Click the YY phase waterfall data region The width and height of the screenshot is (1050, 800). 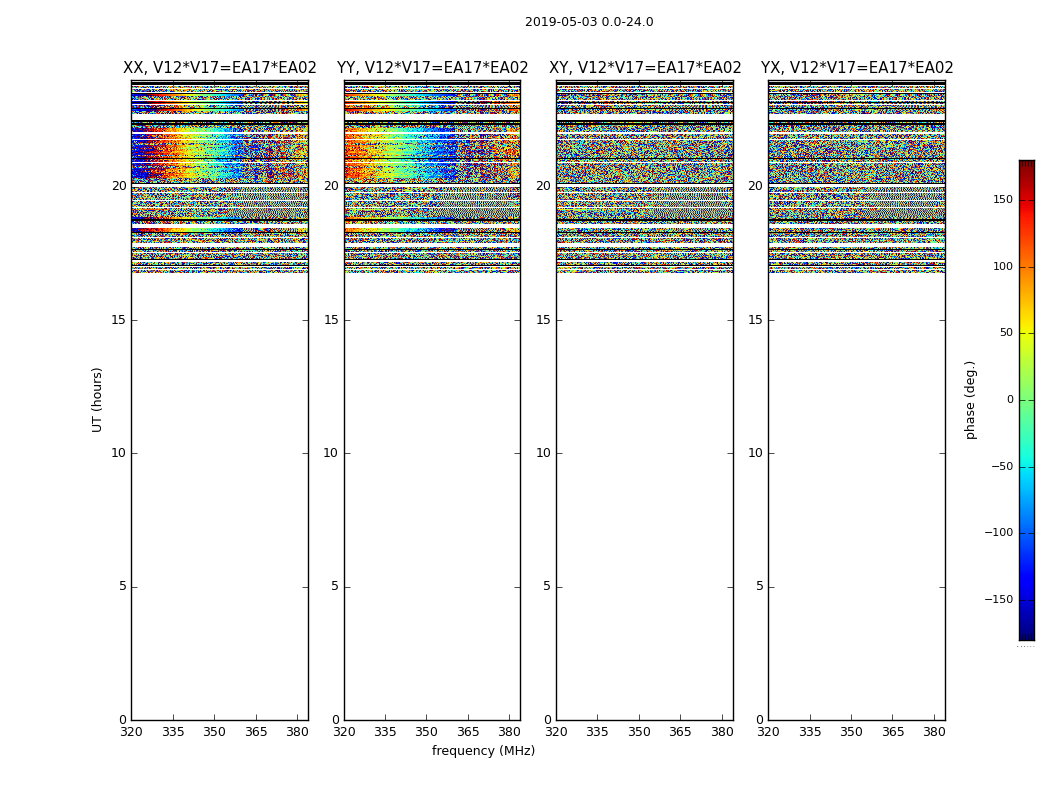[x=433, y=177]
